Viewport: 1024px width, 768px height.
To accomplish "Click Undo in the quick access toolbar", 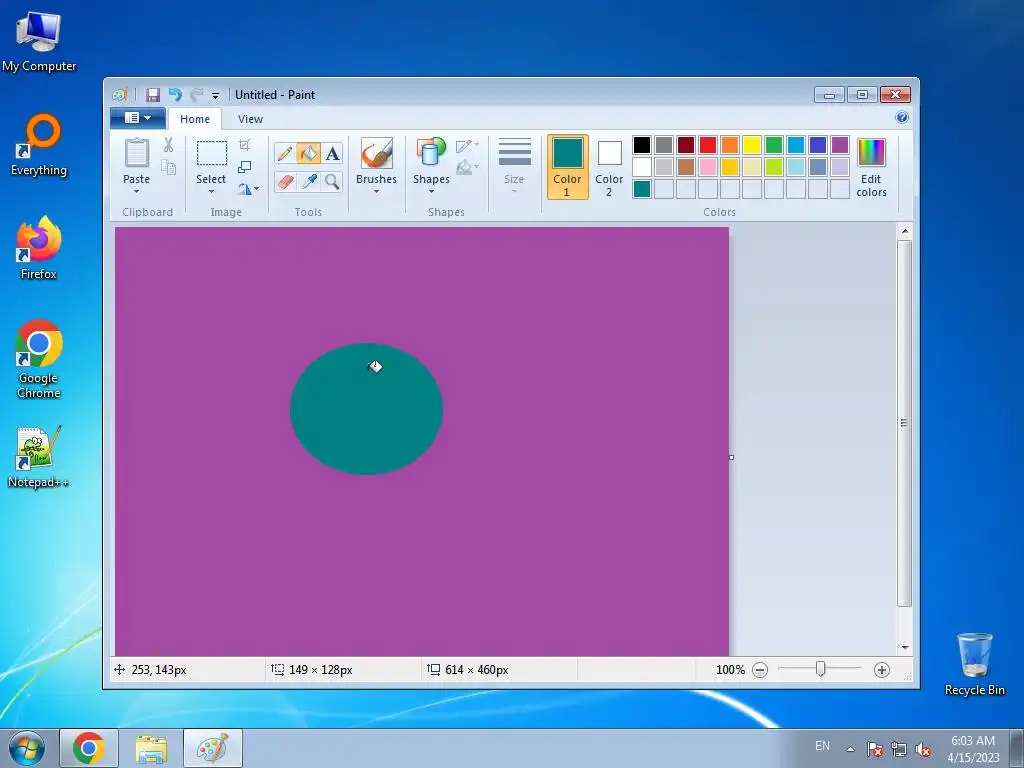I will click(x=175, y=95).
